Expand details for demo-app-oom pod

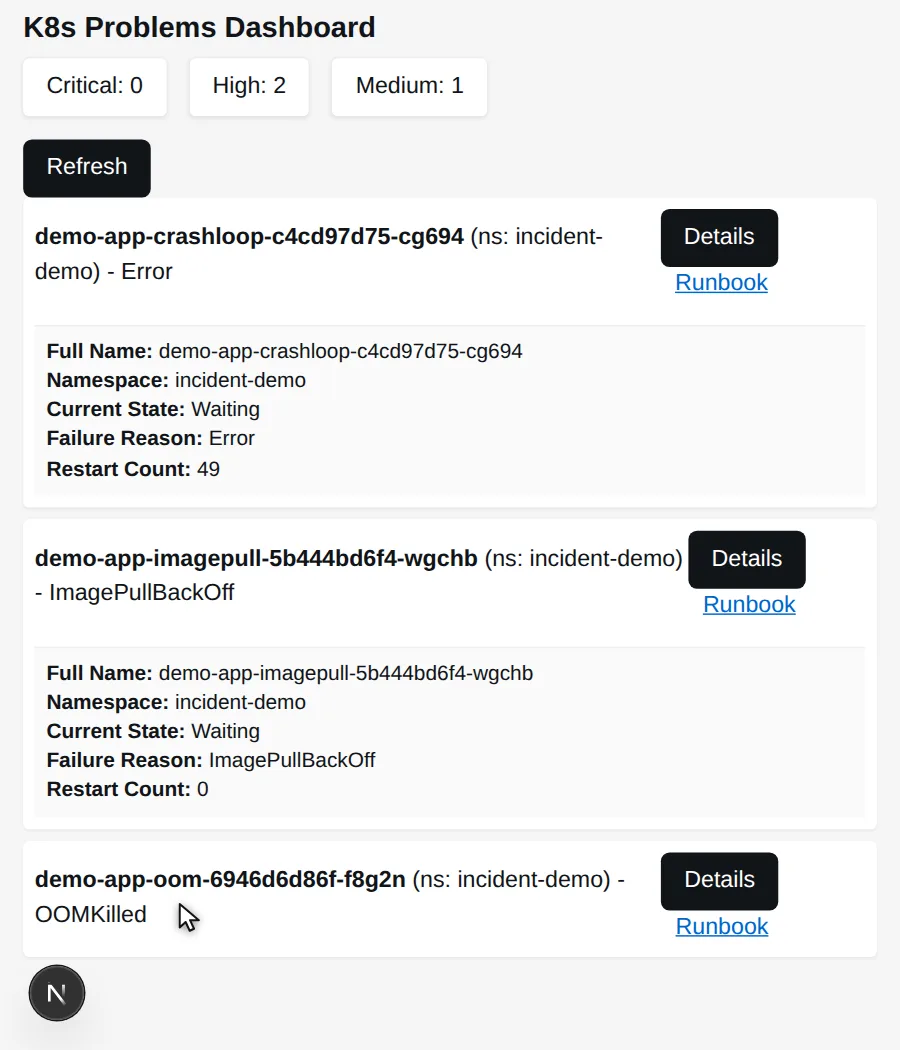pos(719,881)
